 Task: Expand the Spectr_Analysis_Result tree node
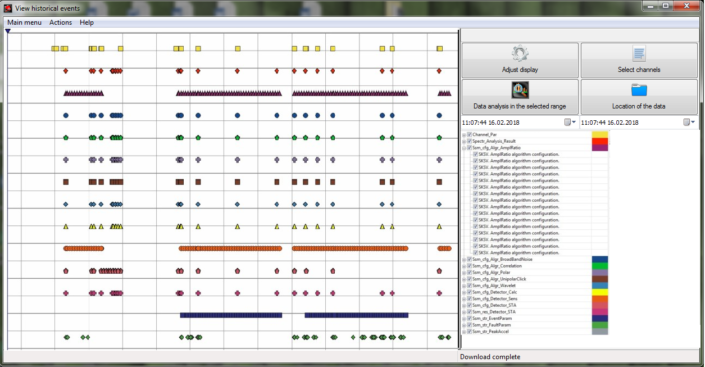coord(464,141)
